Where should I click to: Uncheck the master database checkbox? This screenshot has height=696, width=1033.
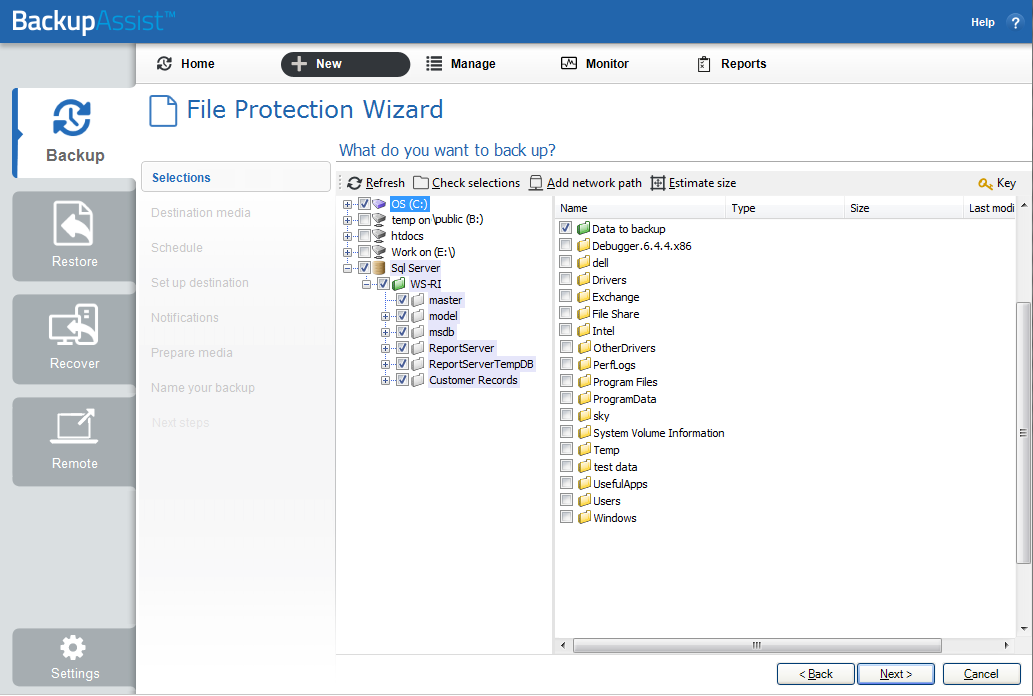[403, 300]
